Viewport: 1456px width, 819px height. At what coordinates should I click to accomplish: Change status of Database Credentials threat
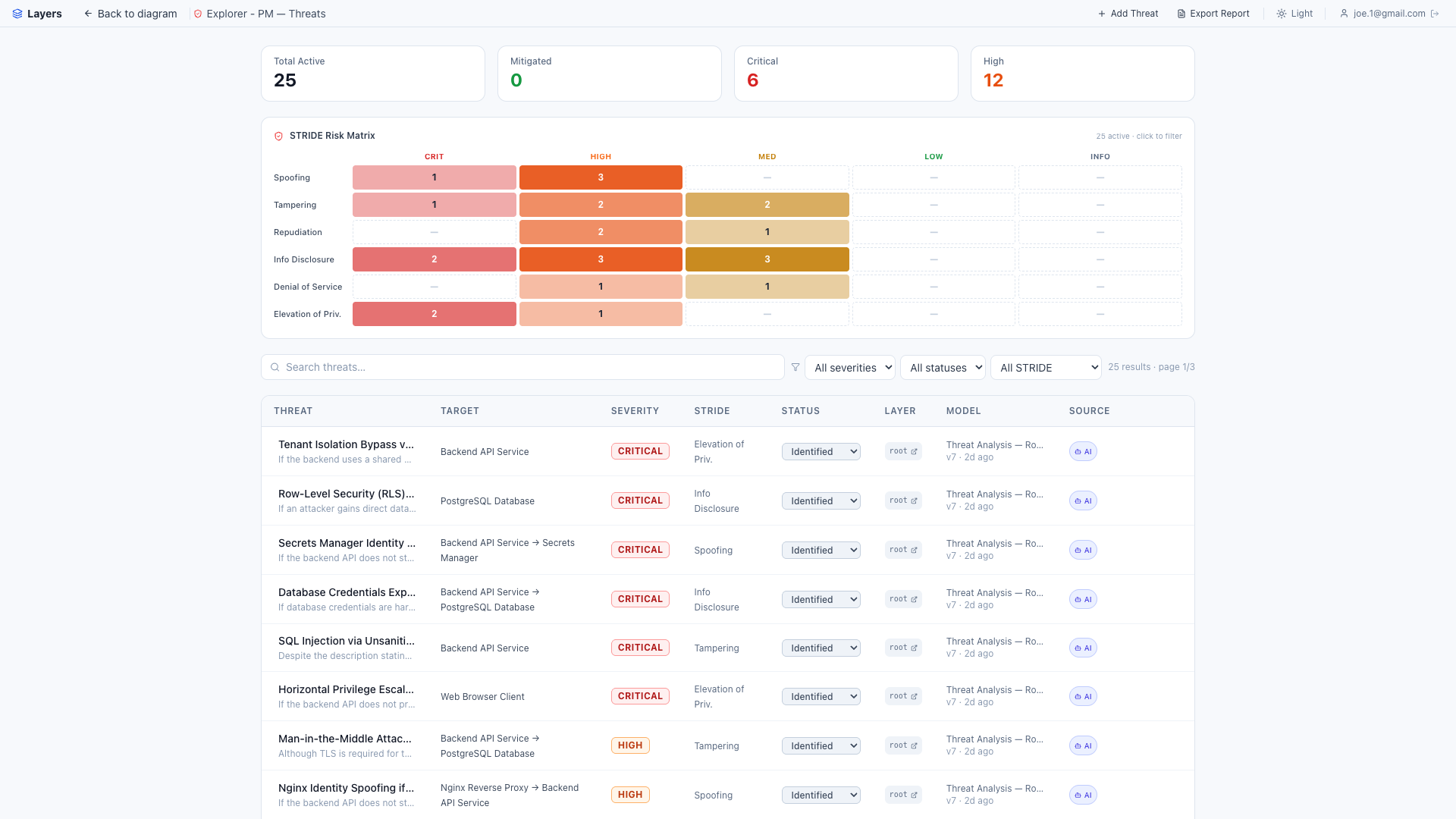tap(821, 599)
